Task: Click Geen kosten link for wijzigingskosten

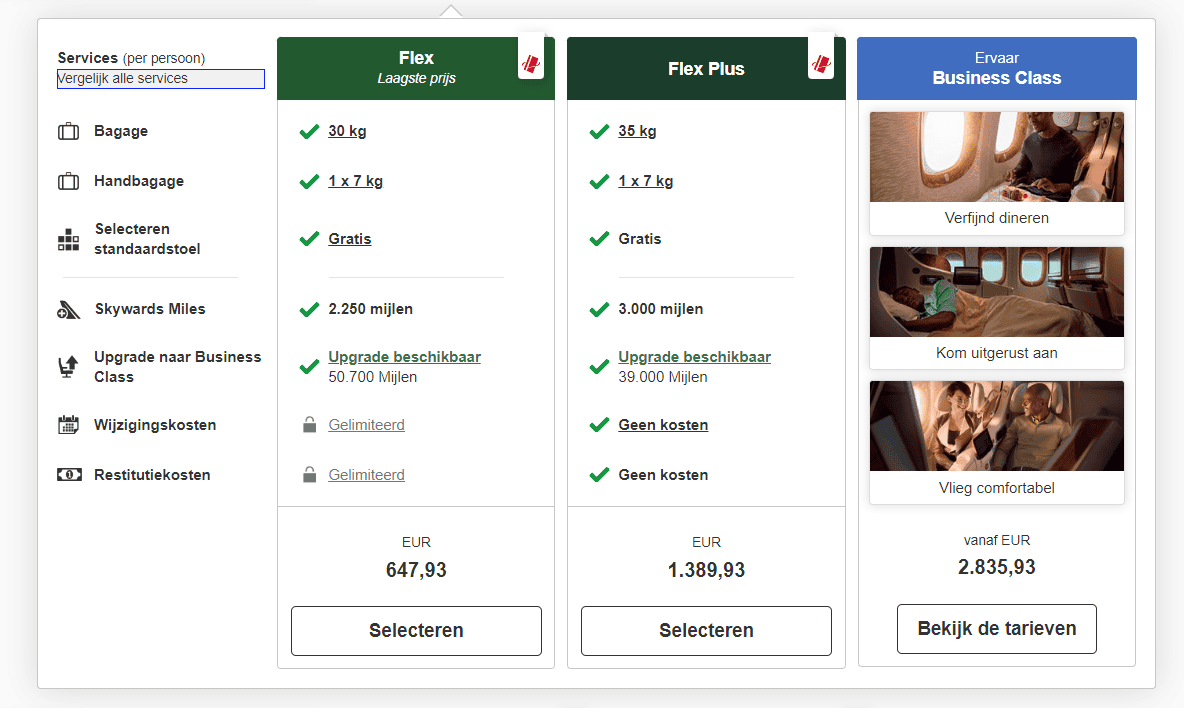Action: click(663, 425)
